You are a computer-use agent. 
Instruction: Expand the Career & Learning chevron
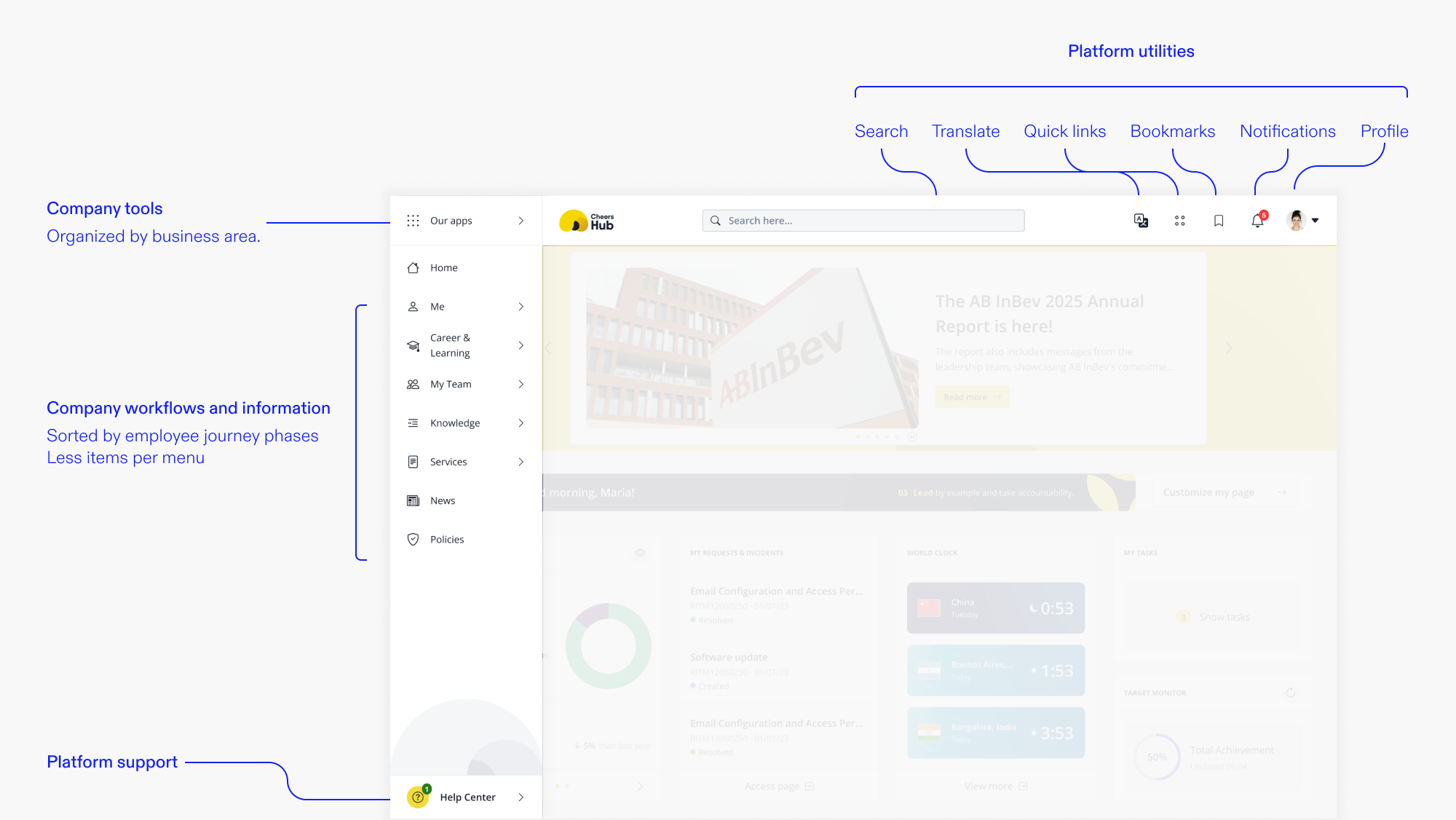click(521, 345)
